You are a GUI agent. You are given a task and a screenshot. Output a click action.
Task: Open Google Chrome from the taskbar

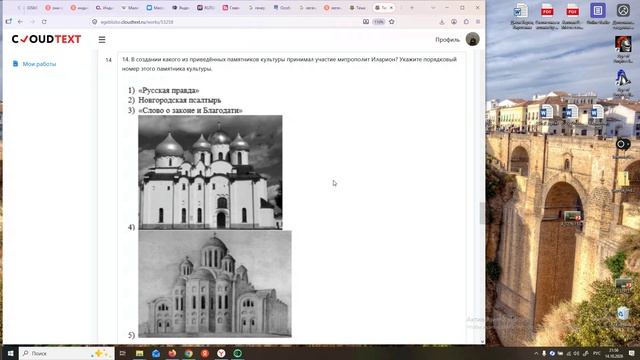(x=189, y=353)
